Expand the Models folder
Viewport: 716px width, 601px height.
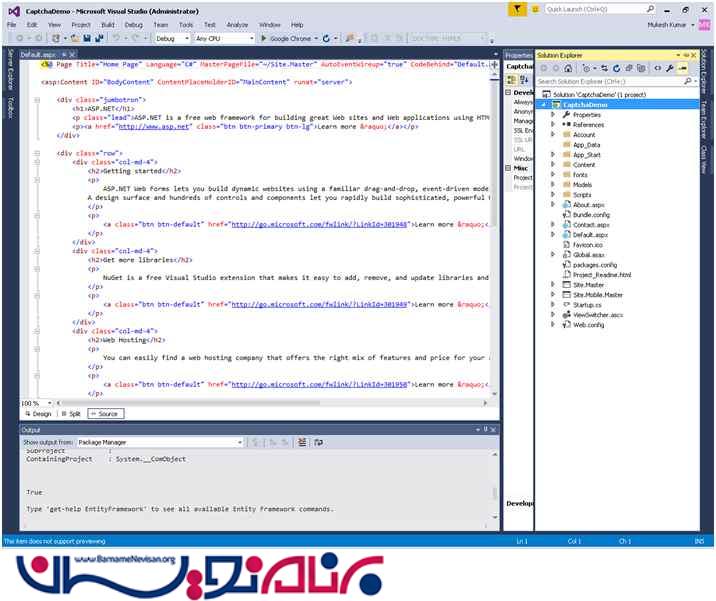[x=553, y=185]
